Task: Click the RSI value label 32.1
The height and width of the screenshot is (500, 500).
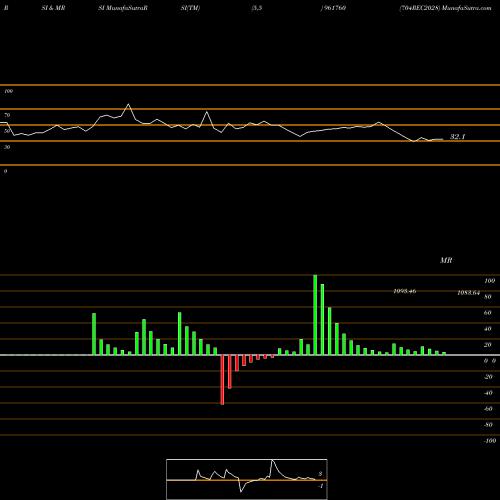Action: pyautogui.click(x=457, y=137)
